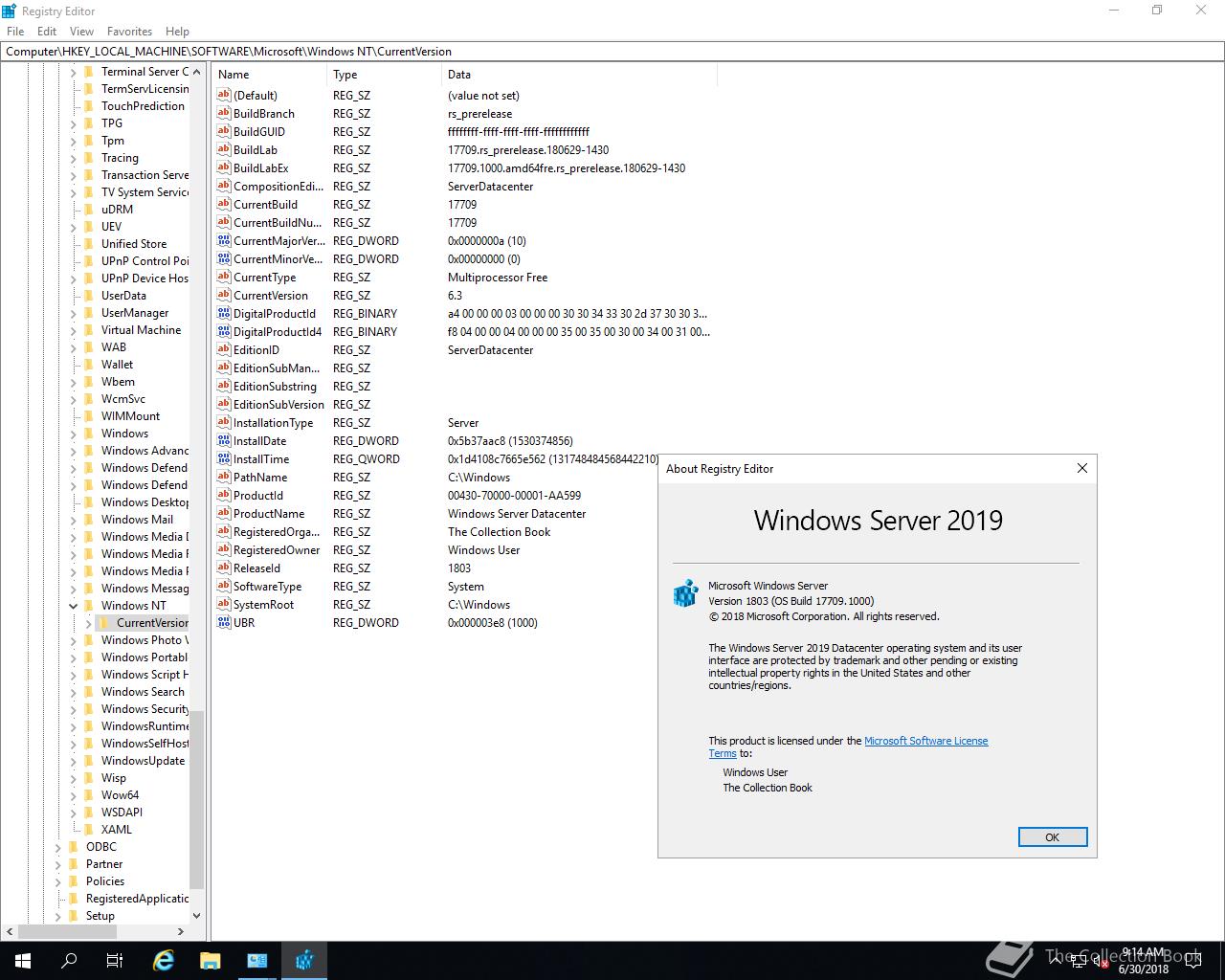Click the ReleaseId string value icon
The width and height of the screenshot is (1225, 980).
(x=224, y=568)
